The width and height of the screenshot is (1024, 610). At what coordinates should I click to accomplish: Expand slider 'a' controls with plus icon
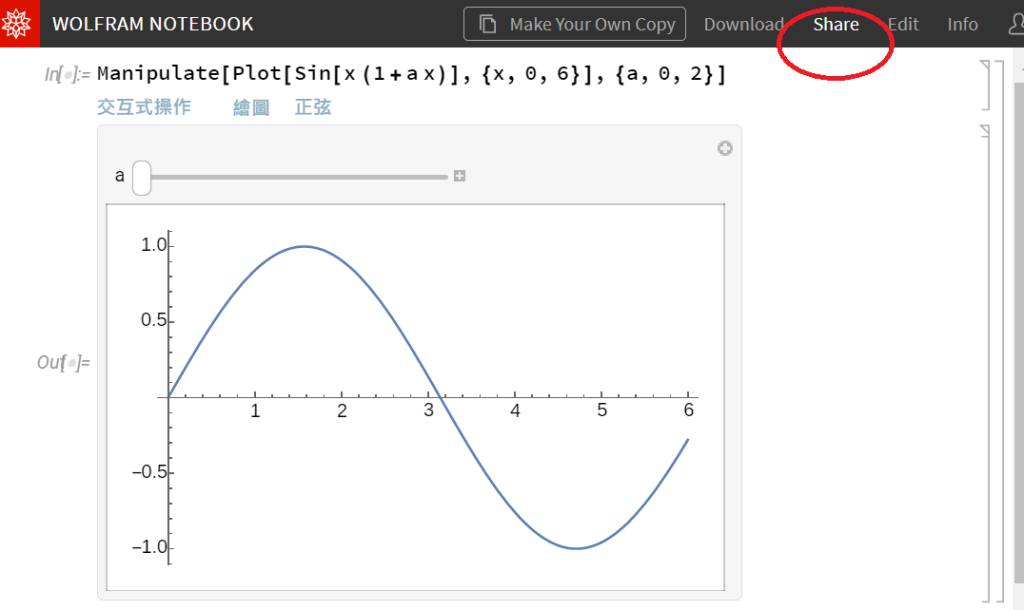[x=460, y=177]
